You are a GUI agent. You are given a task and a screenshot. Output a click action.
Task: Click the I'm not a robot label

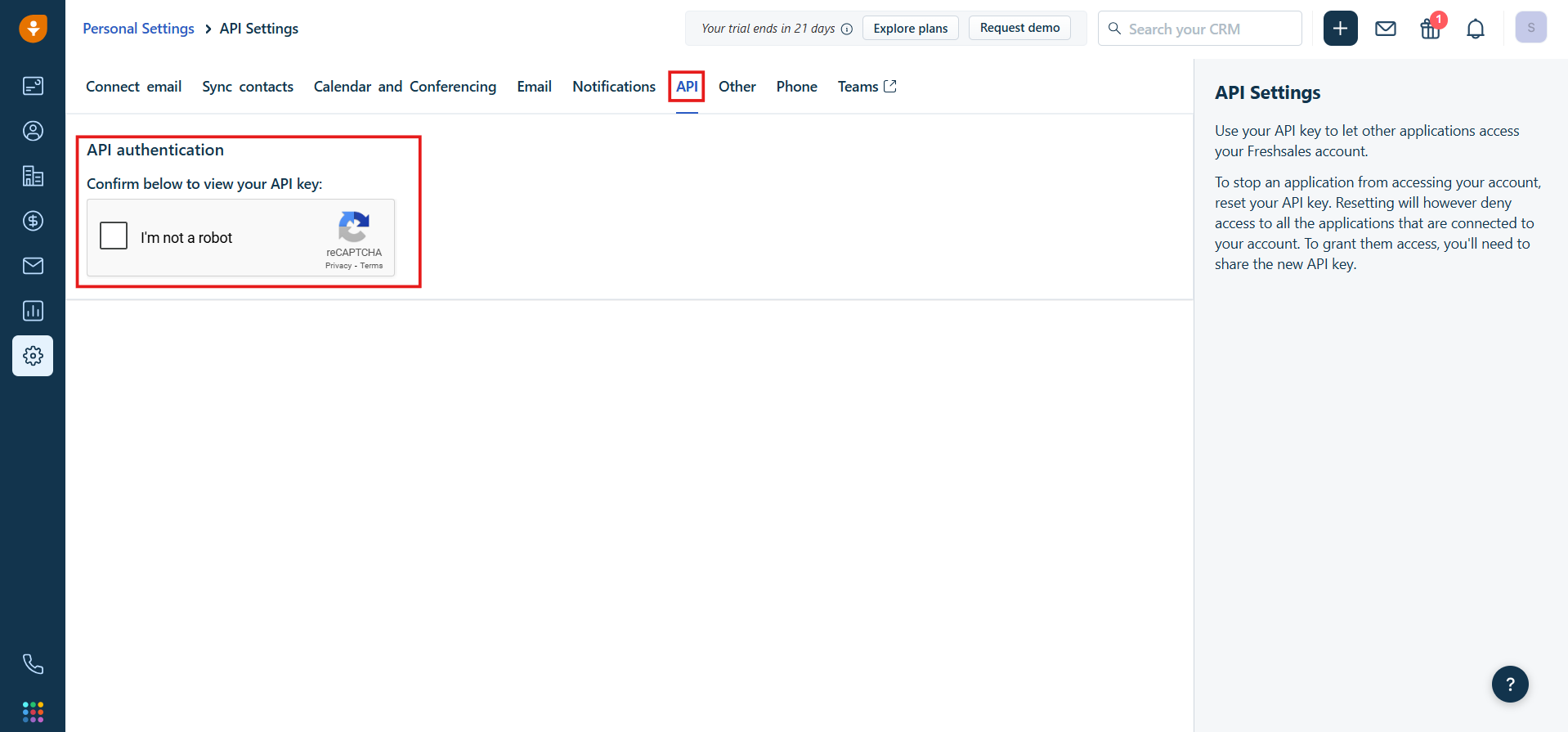[186, 238]
